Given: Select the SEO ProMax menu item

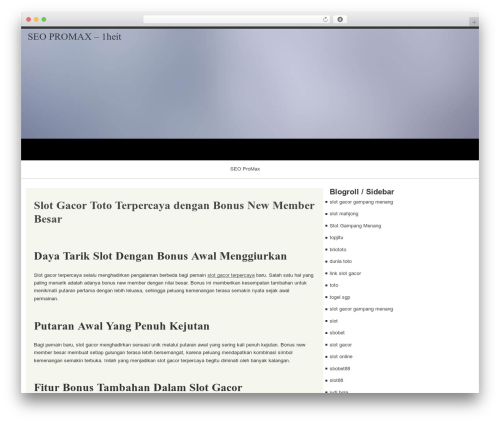Looking at the screenshot, I should (245, 169).
